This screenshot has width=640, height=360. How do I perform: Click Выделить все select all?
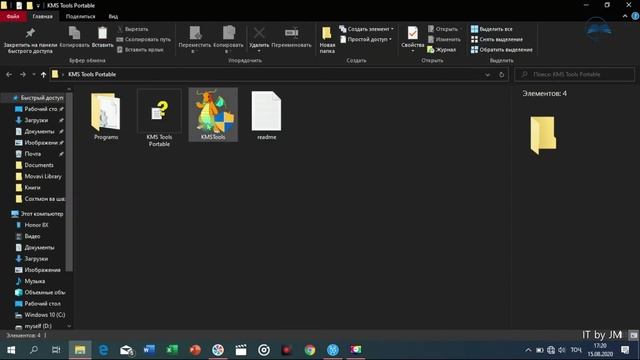pos(492,29)
